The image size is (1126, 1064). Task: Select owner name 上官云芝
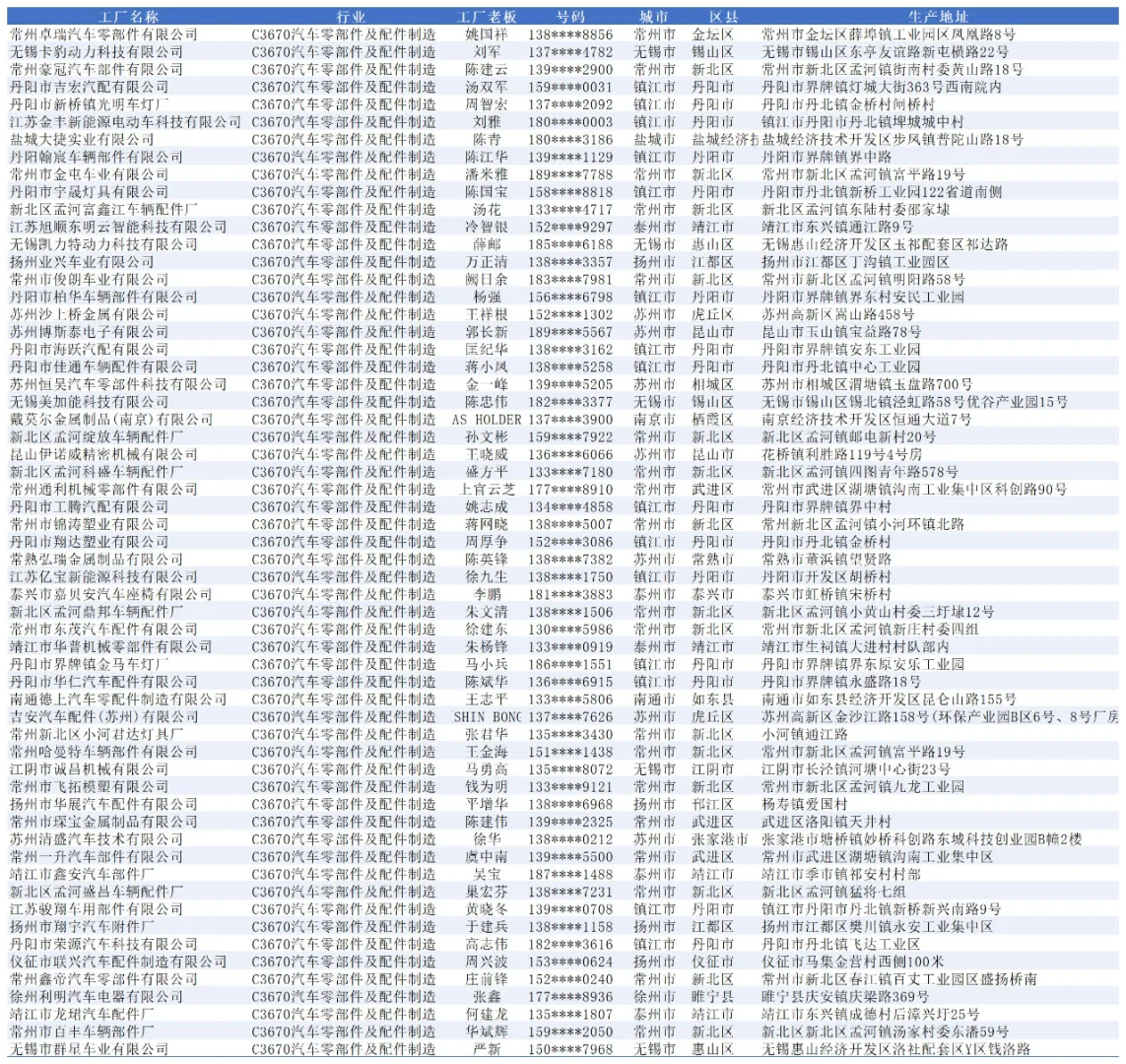click(x=487, y=490)
